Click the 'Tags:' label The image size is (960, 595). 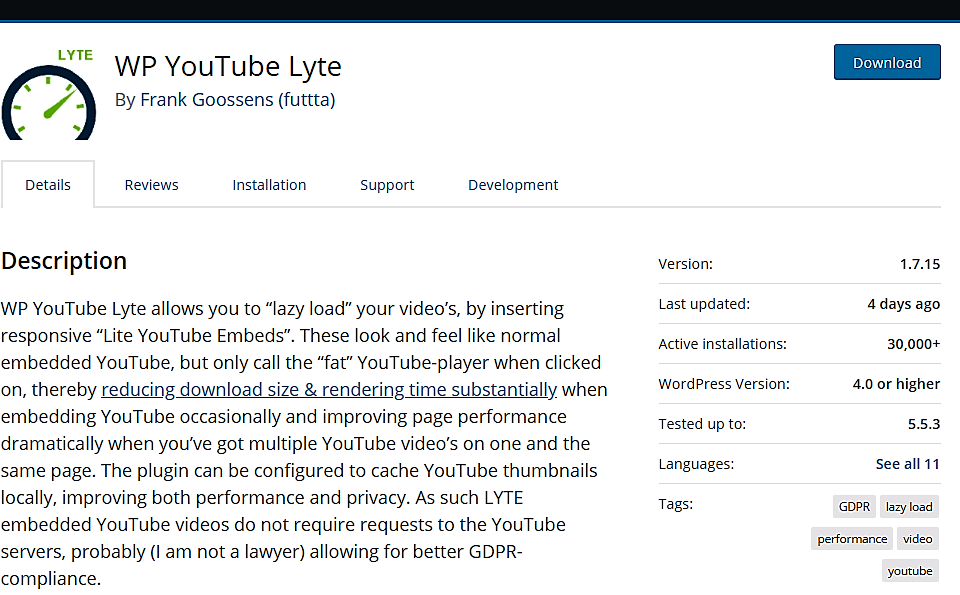tap(676, 504)
